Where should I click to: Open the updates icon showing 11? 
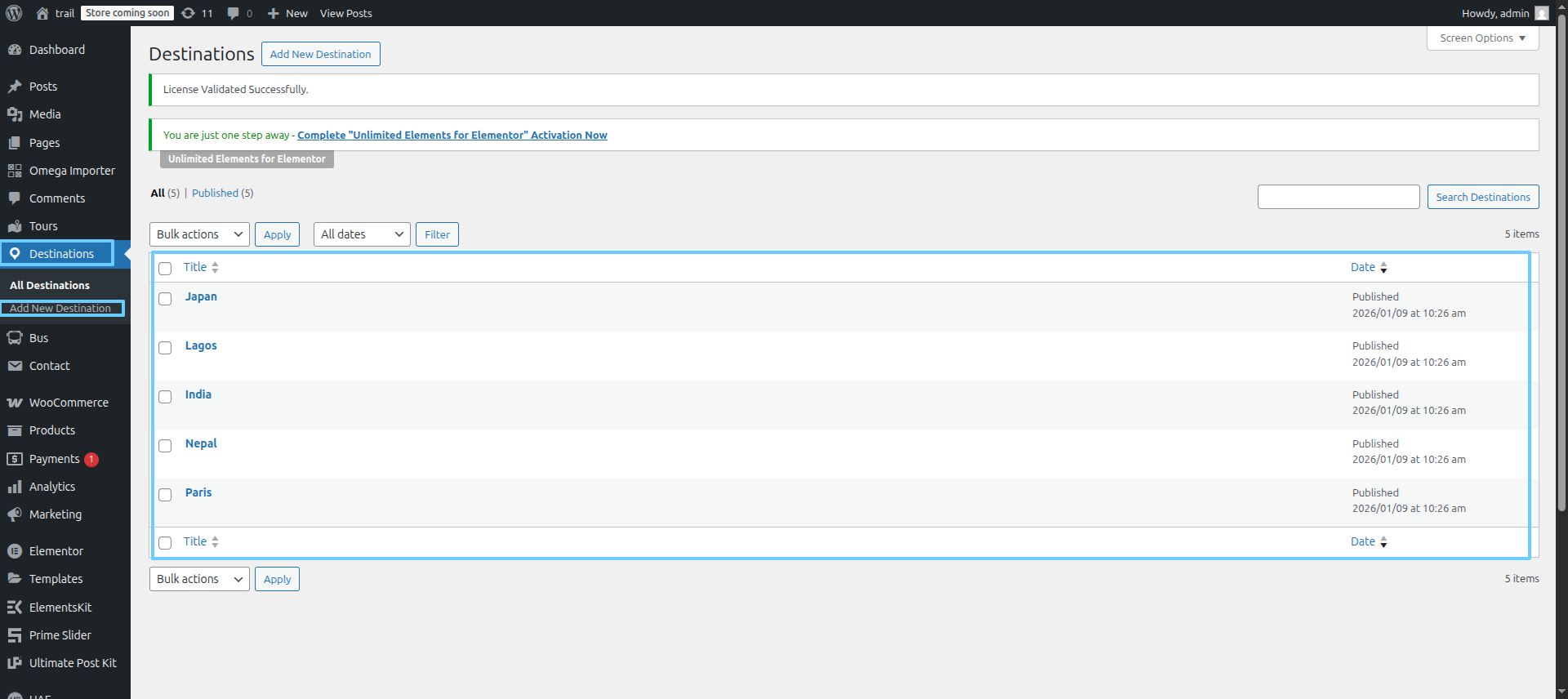(189, 13)
